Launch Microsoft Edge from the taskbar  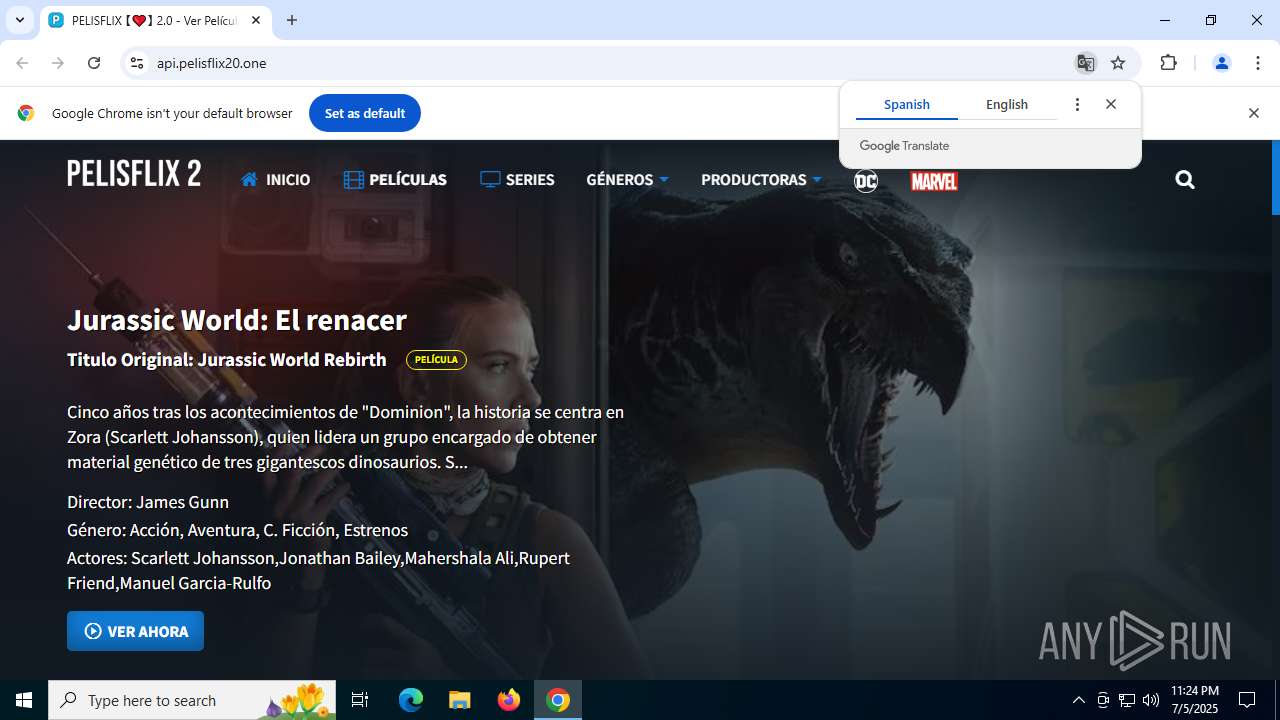(x=411, y=700)
